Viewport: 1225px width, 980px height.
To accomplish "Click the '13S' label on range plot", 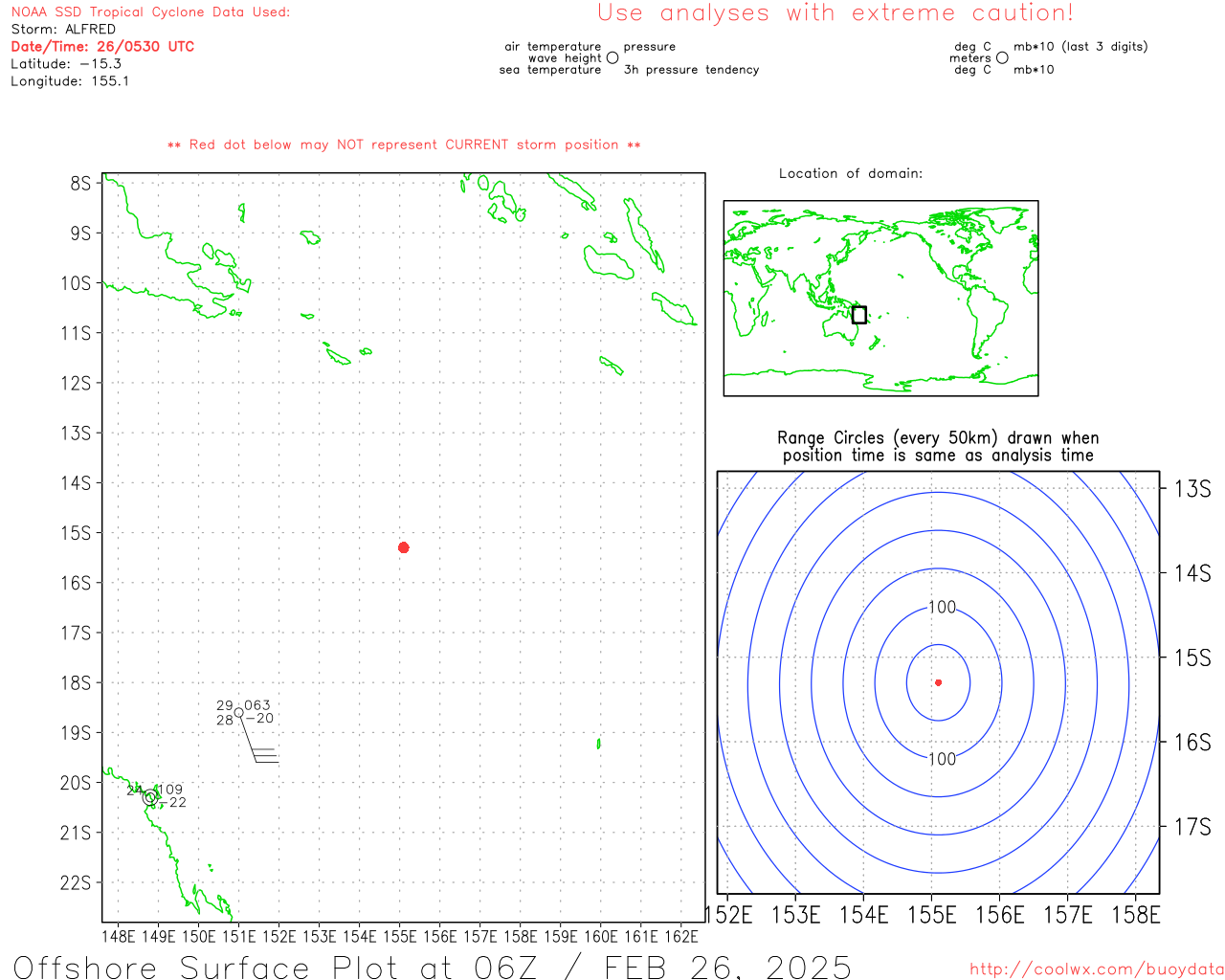I will click(x=1192, y=489).
